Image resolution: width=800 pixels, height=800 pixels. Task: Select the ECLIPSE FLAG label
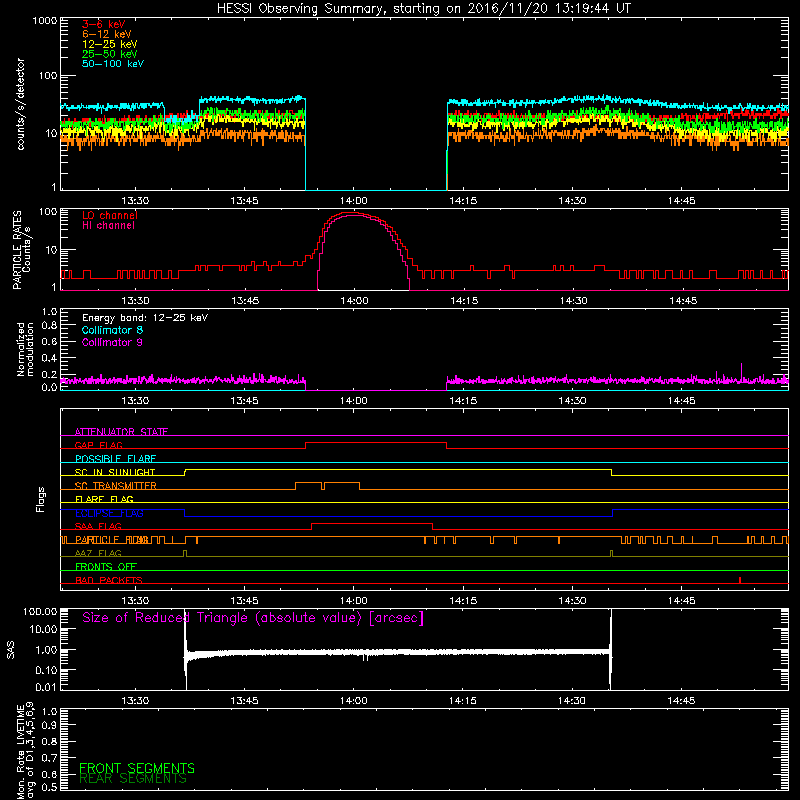pyautogui.click(x=109, y=513)
